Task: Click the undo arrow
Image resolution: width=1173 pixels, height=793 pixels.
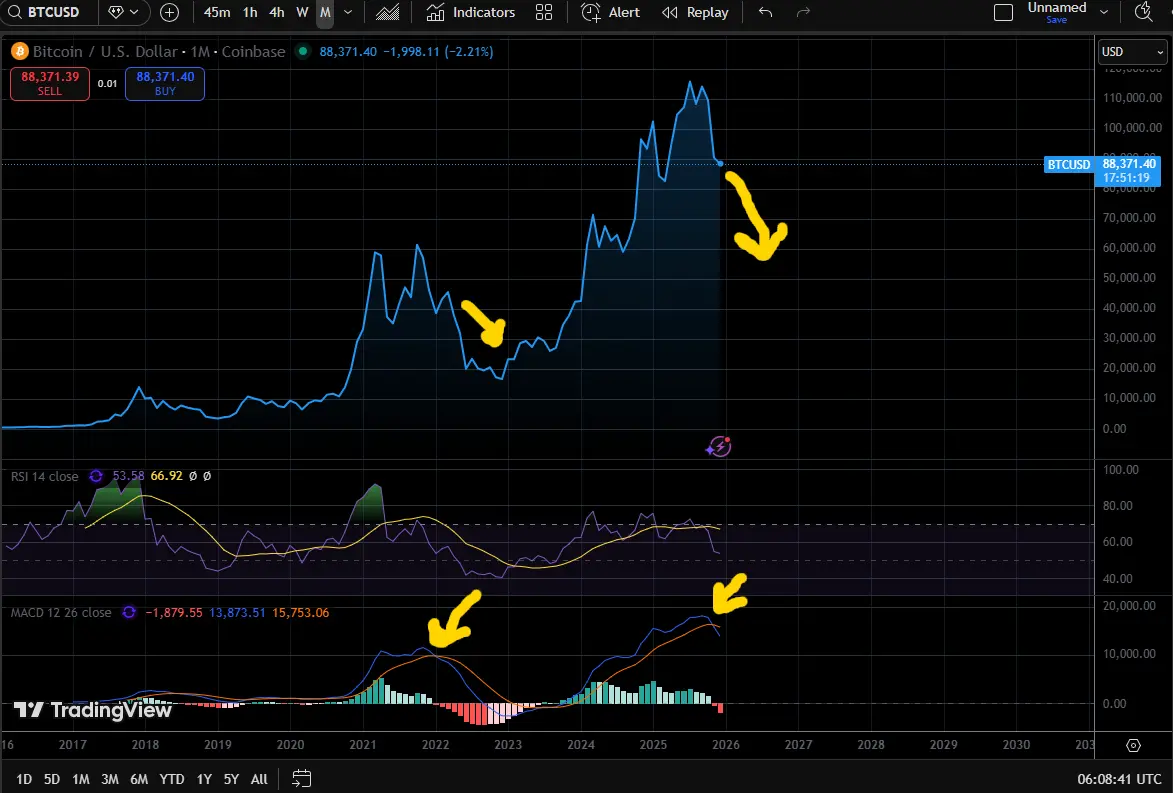Action: (765, 12)
